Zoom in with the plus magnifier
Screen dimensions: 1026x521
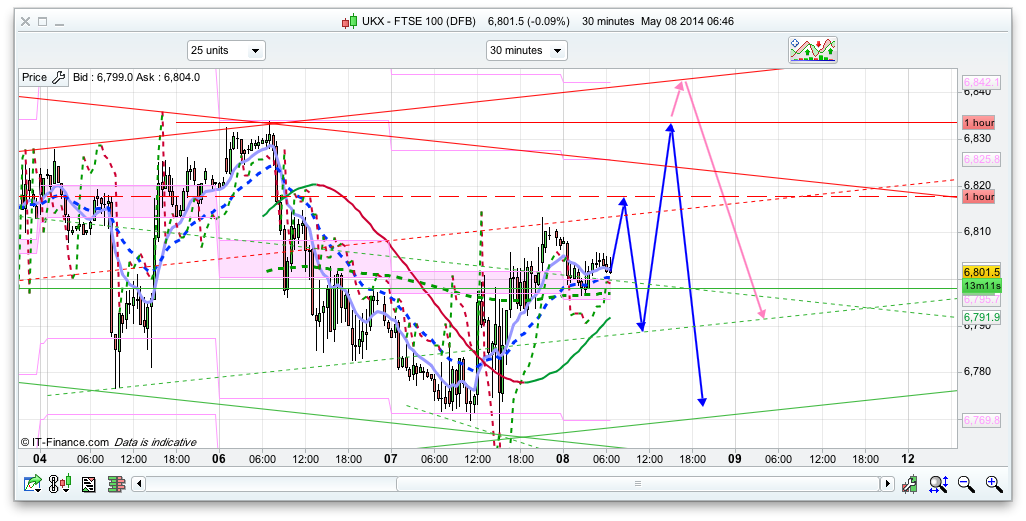coord(993,485)
